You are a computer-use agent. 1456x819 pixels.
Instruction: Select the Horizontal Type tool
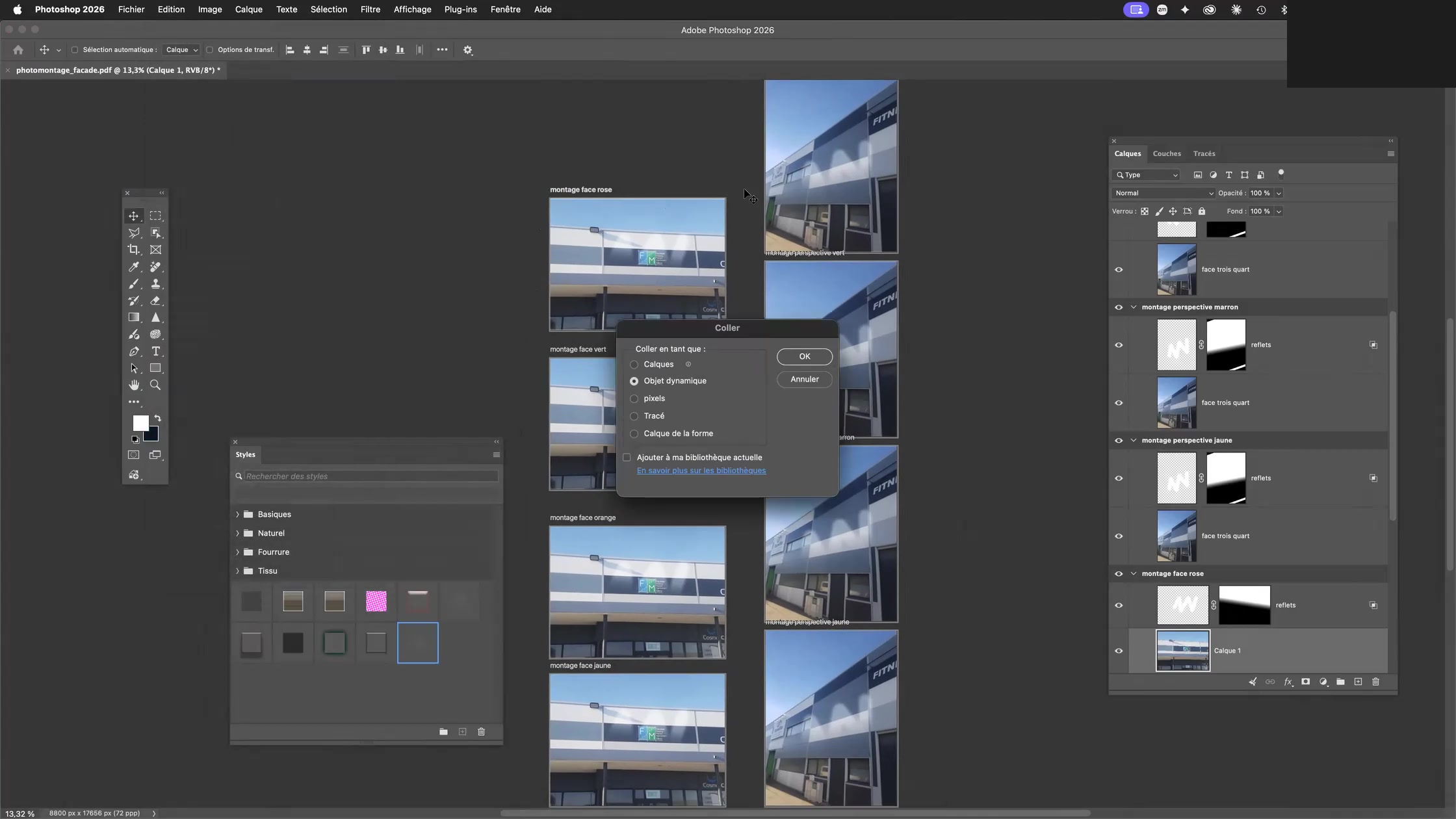pos(155,351)
